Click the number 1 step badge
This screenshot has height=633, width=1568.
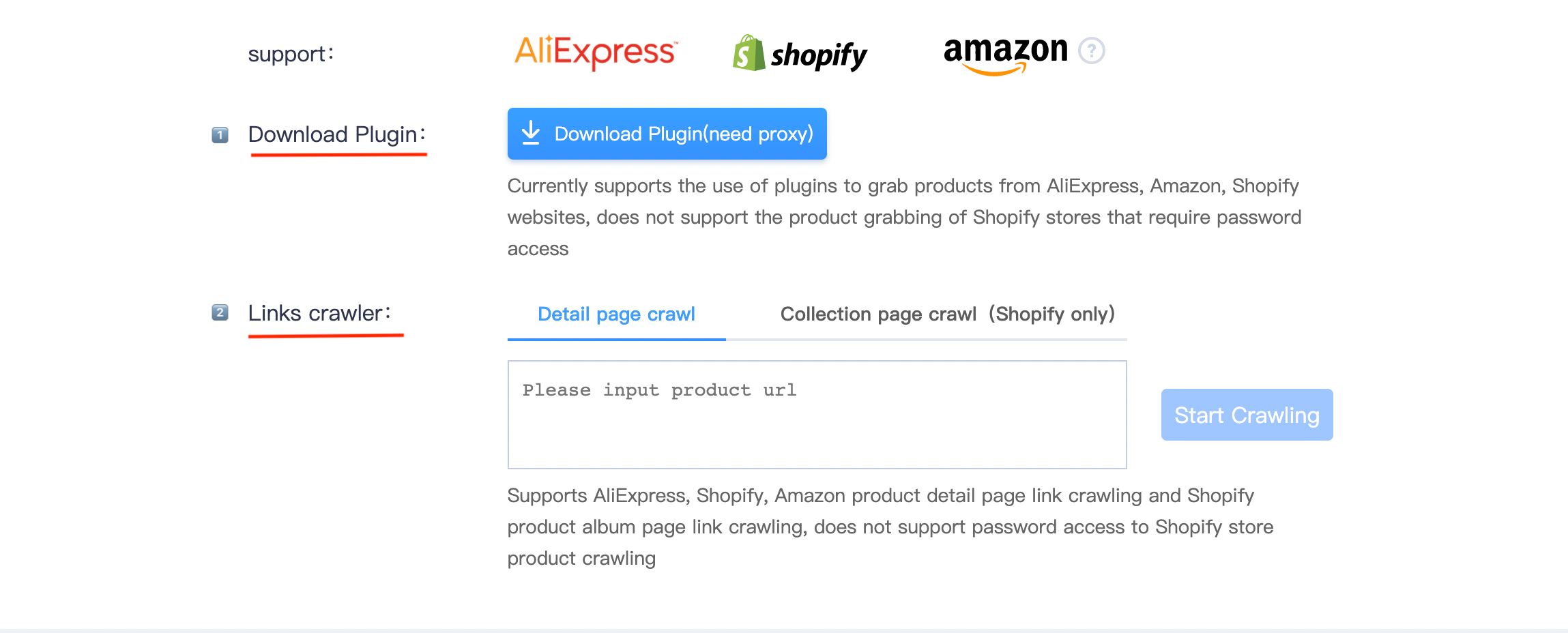click(220, 135)
